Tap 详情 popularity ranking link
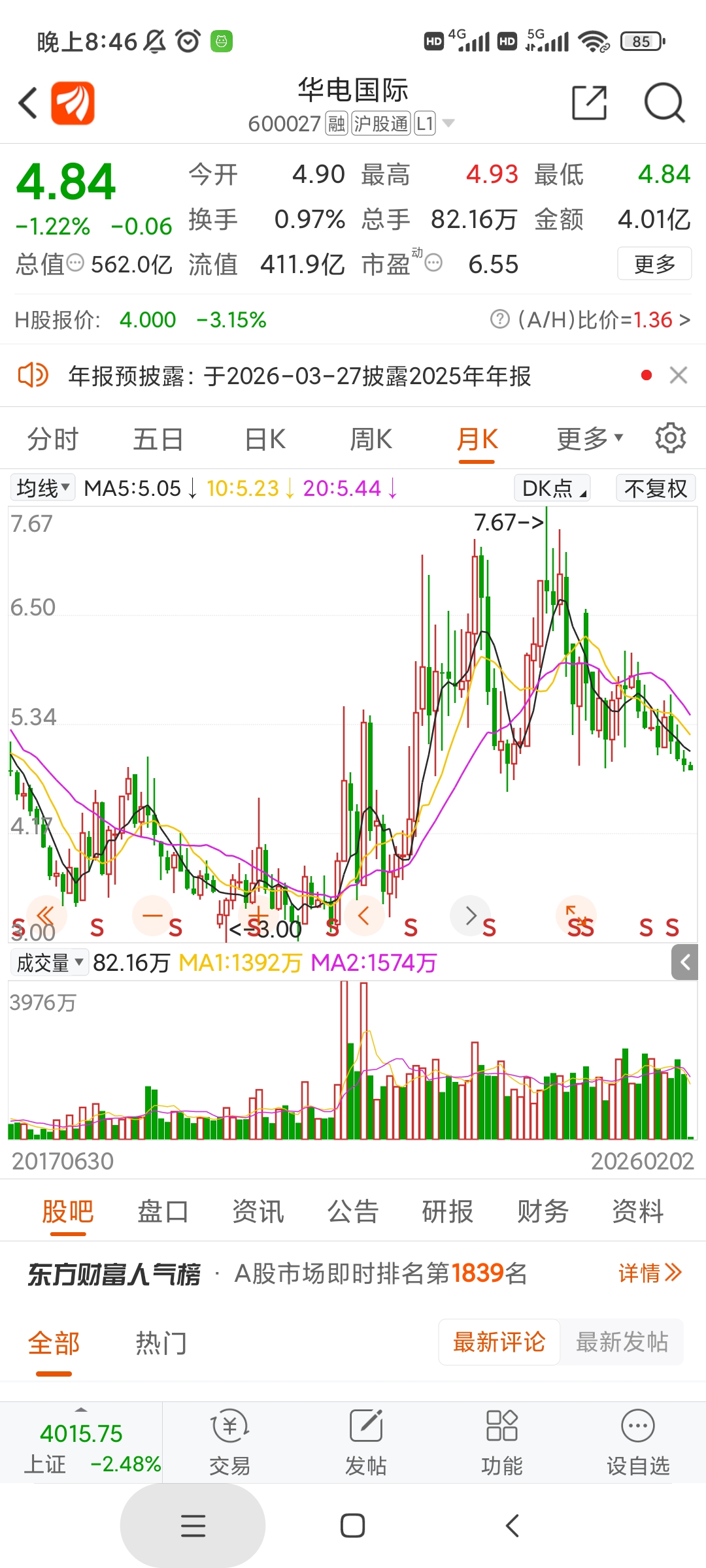The width and height of the screenshot is (706, 1568). coord(650,1273)
